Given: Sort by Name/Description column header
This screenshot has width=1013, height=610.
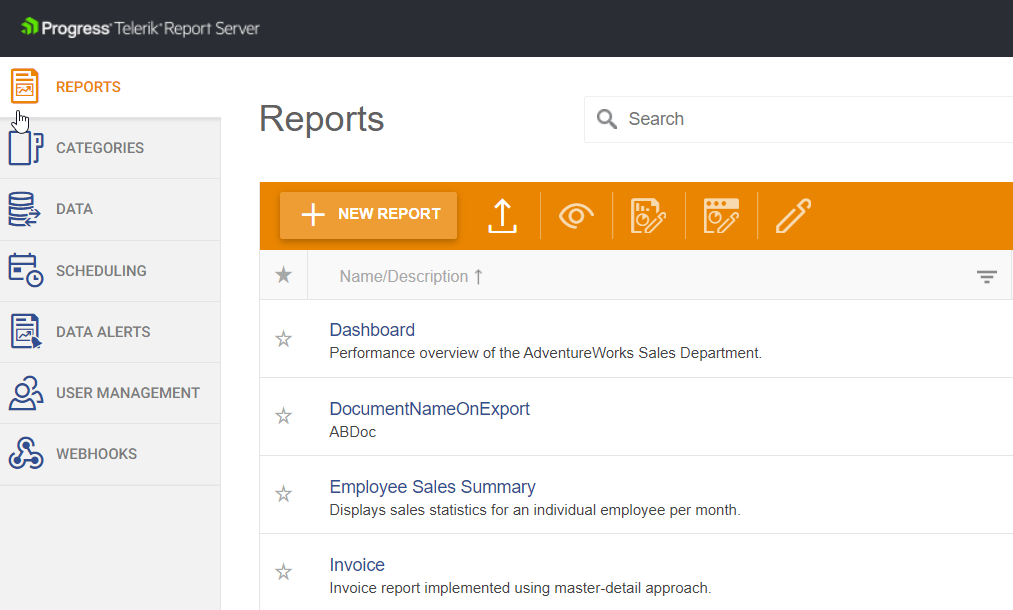Looking at the screenshot, I should pos(411,277).
